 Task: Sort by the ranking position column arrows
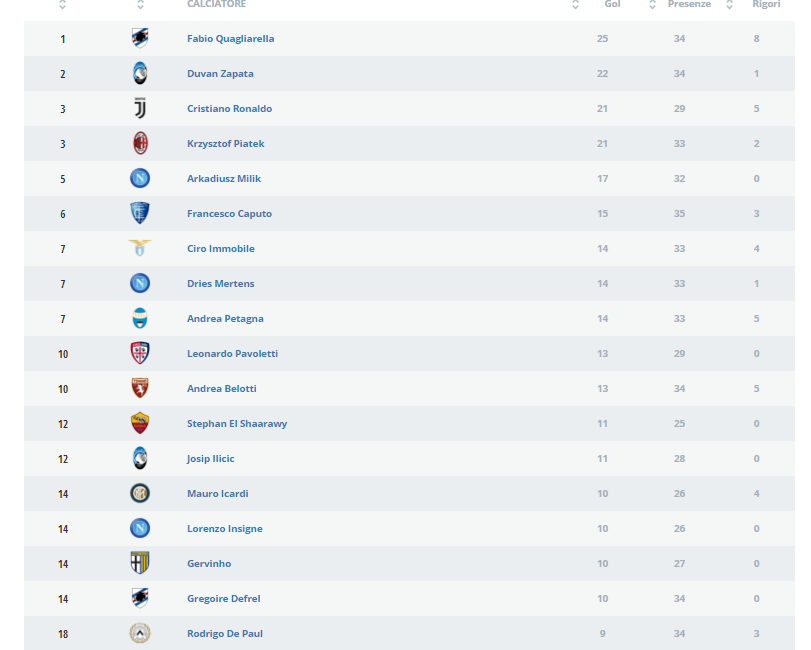click(63, 5)
